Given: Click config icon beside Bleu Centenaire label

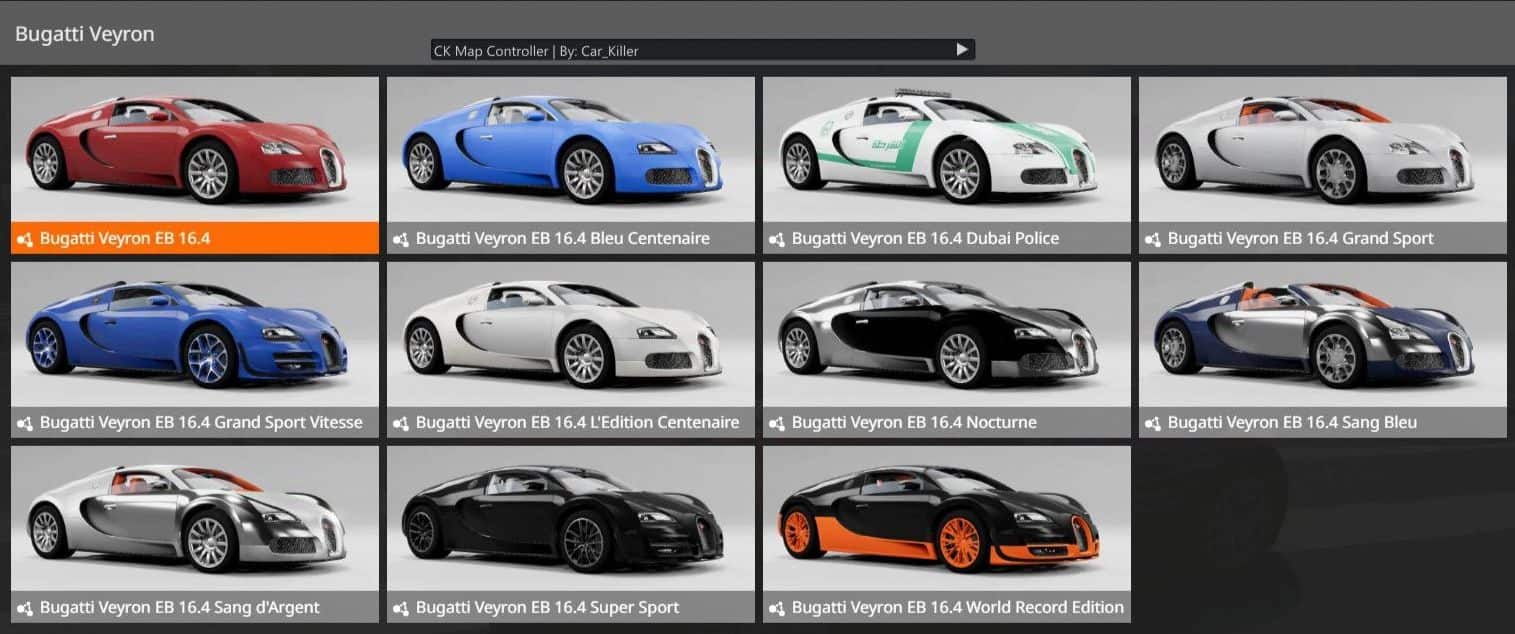Looking at the screenshot, I should click(401, 239).
